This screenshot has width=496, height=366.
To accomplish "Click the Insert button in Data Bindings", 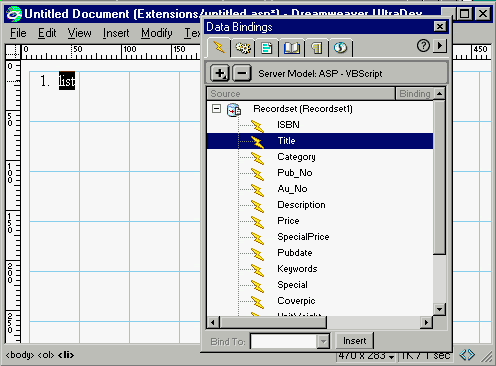I will click(354, 341).
